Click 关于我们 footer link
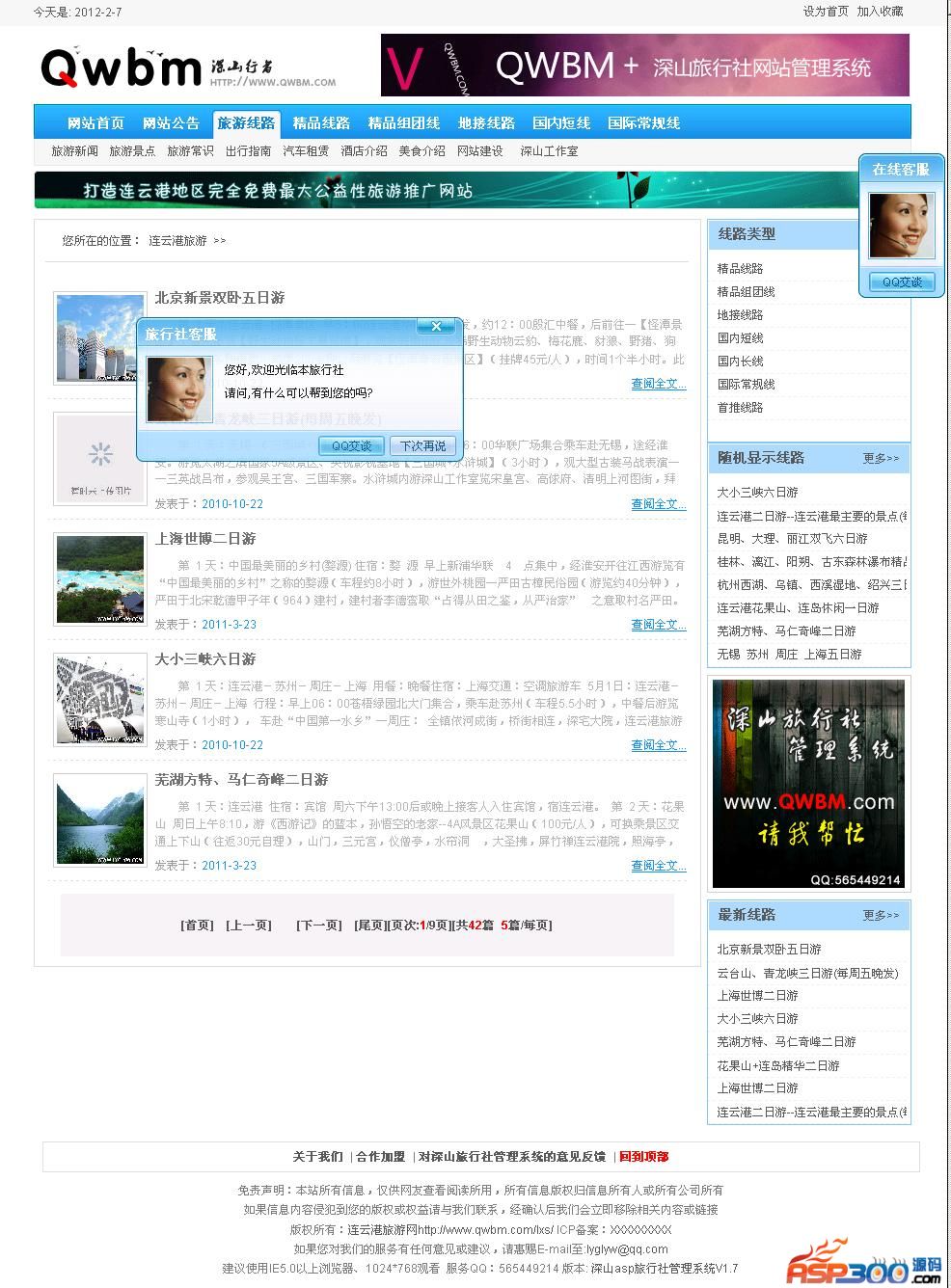951x1288 pixels. [317, 1157]
